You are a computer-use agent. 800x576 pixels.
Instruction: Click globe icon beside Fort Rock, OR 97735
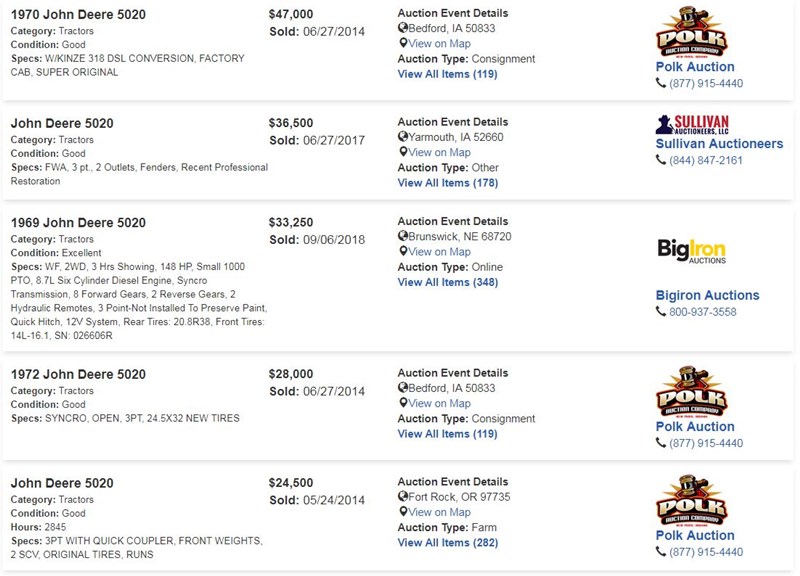[403, 496]
